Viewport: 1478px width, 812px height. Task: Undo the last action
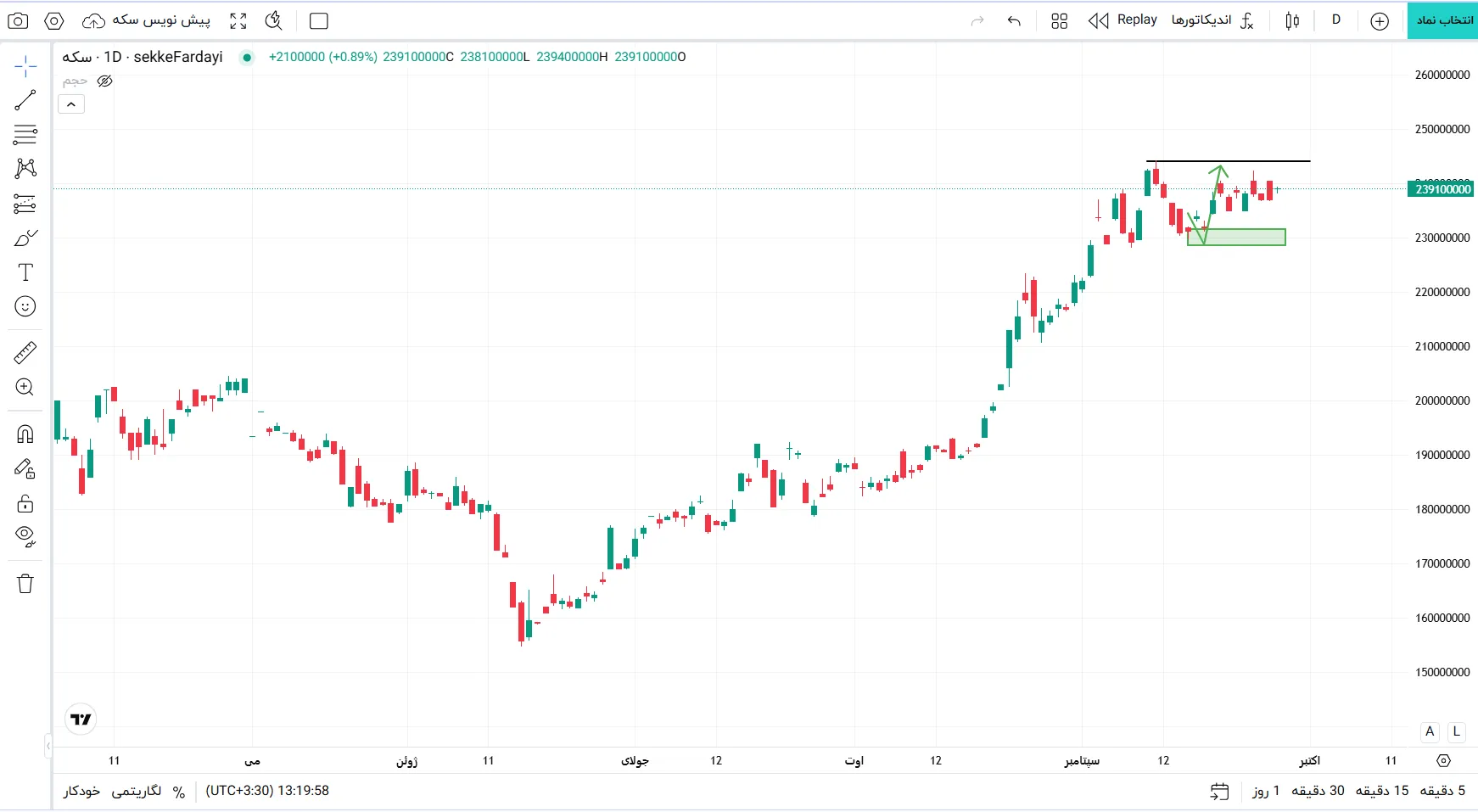(1014, 21)
